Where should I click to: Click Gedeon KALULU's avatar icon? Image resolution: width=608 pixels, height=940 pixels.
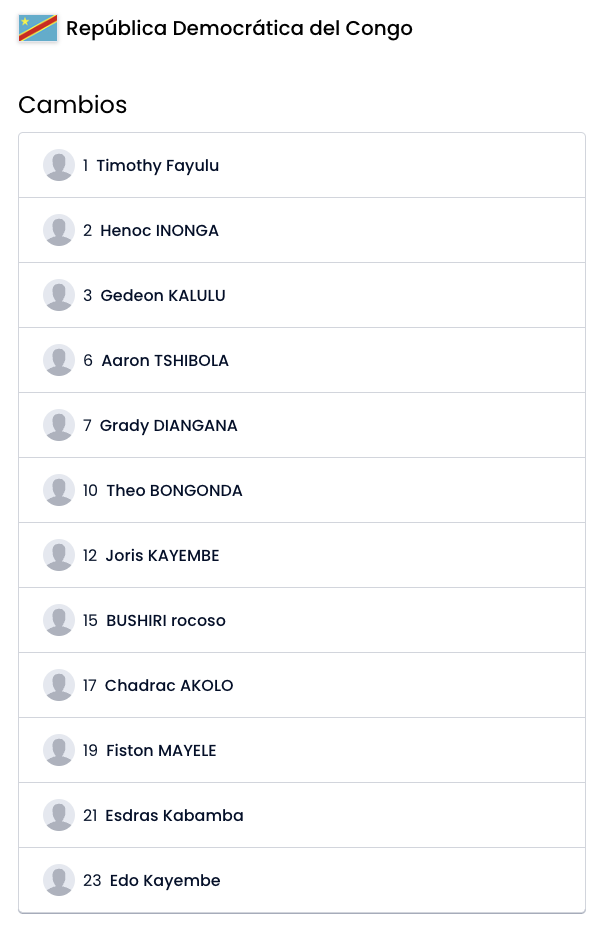coord(59,295)
